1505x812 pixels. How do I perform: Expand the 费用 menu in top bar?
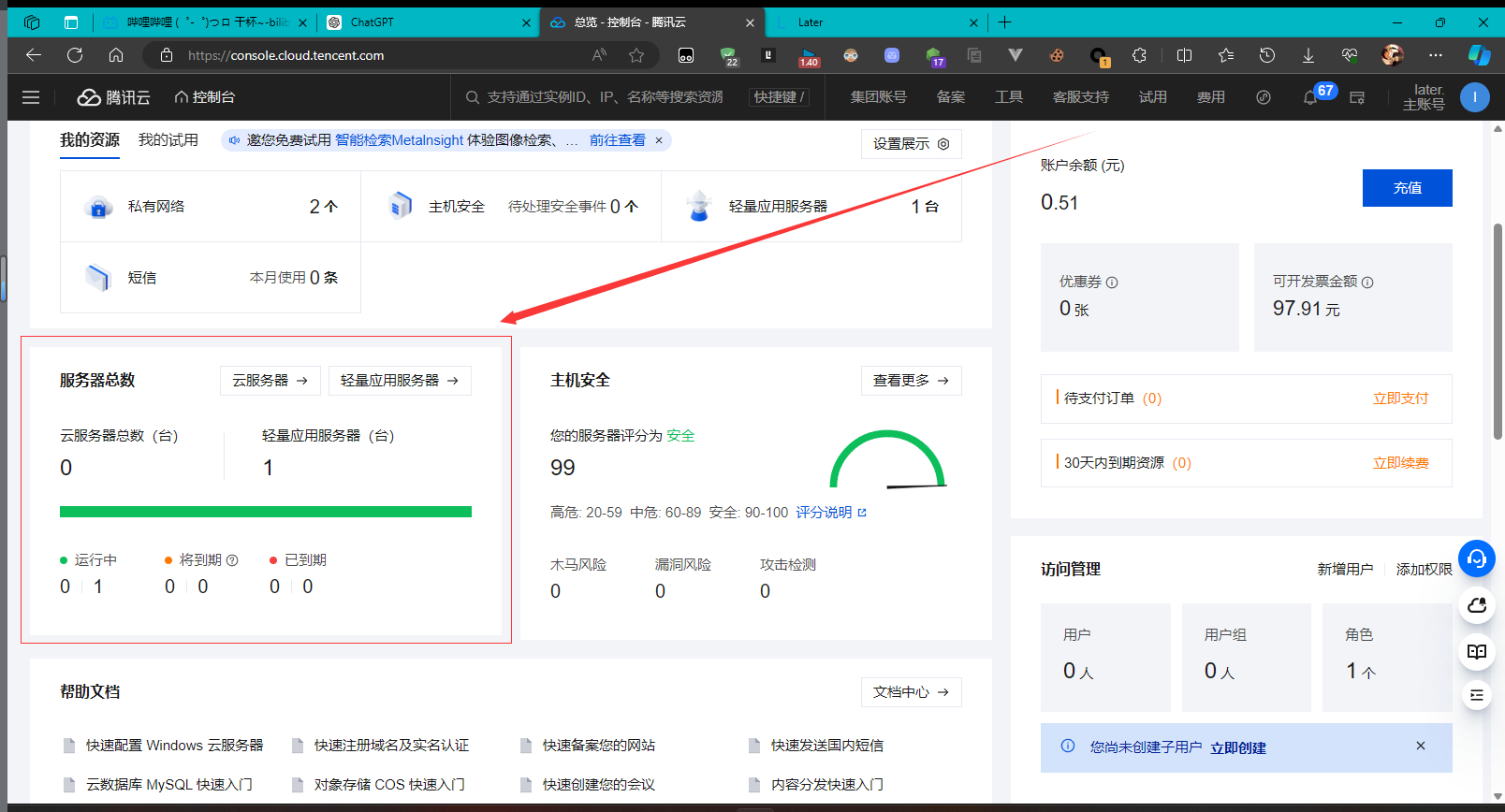(x=1210, y=97)
